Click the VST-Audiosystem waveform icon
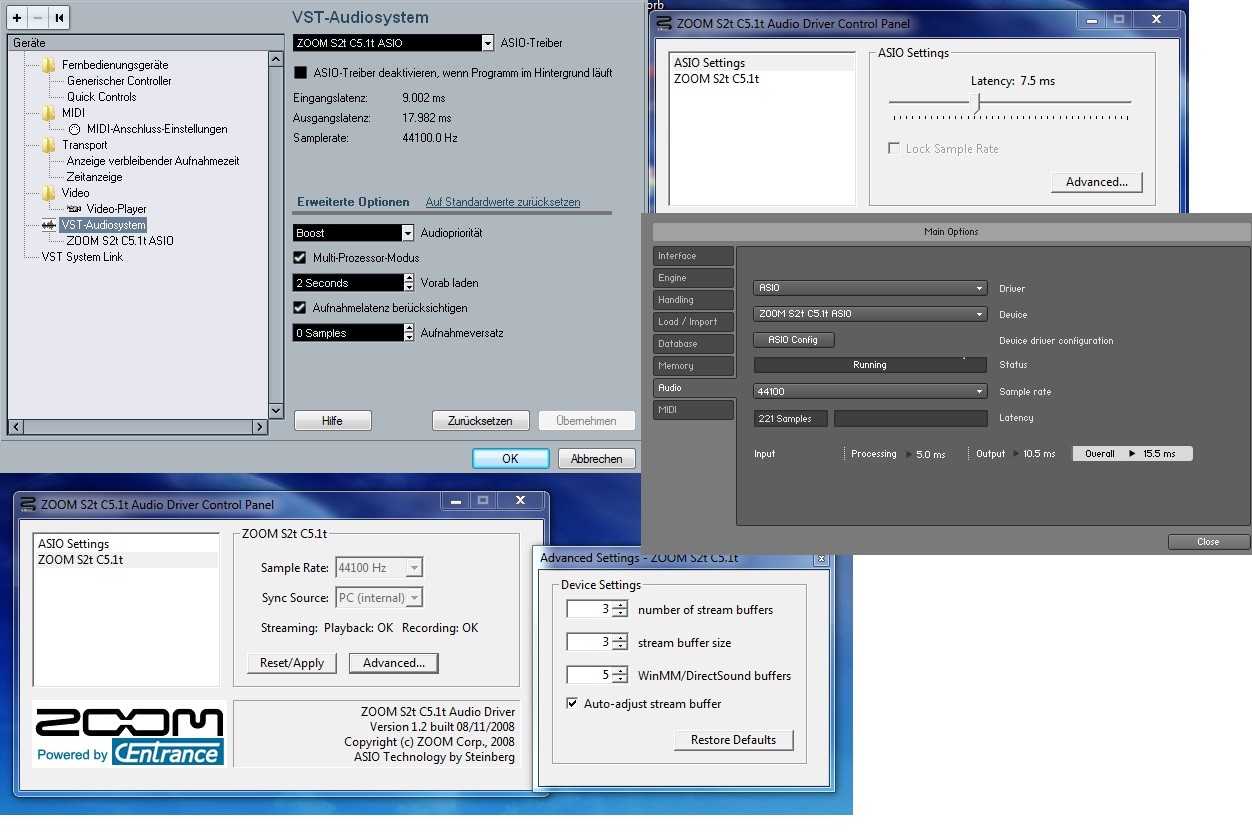This screenshot has width=1252, height=833. point(49,225)
